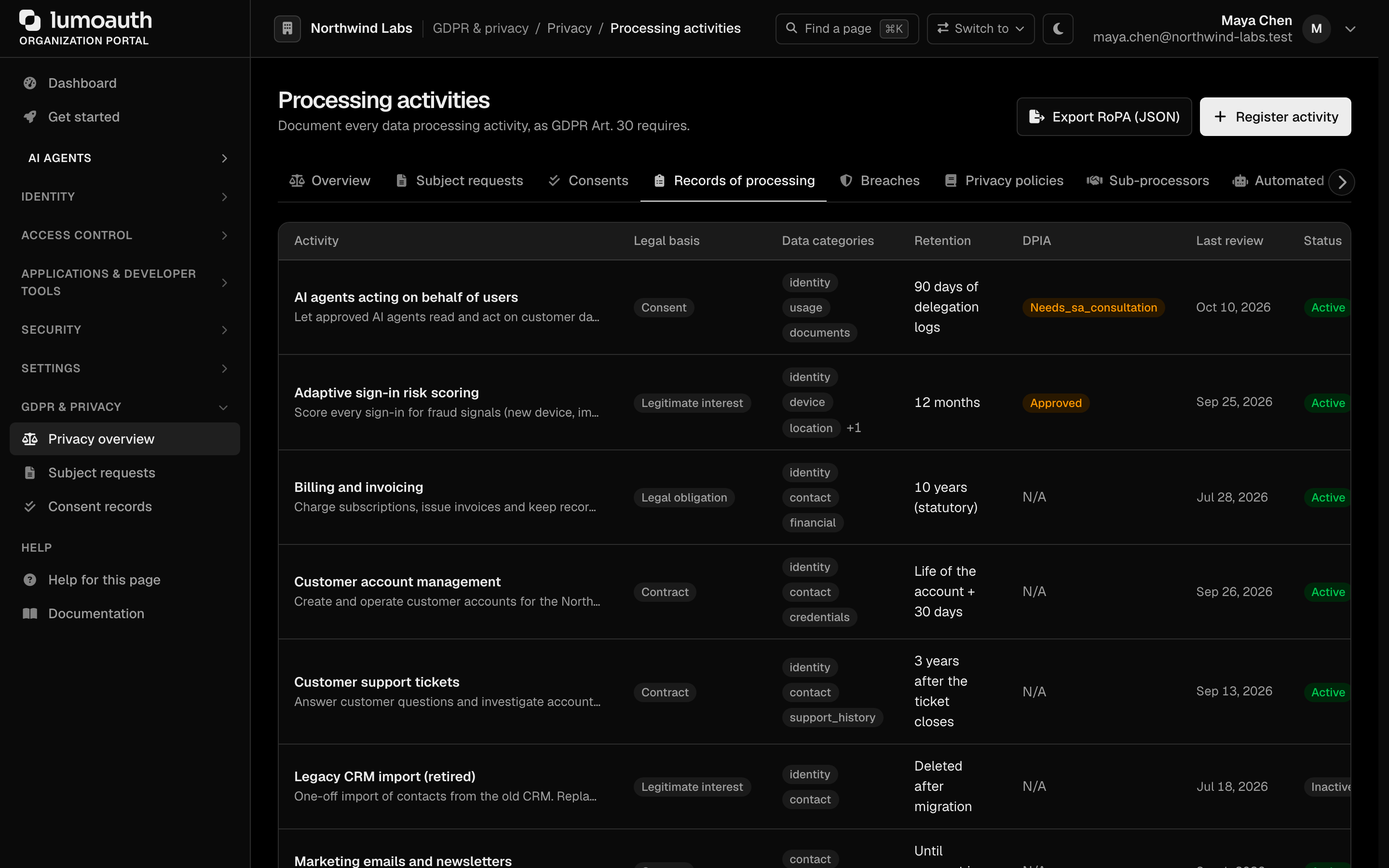Viewport: 1389px width, 868px height.
Task: Click Maya Chen's M avatar
Action: click(1317, 29)
